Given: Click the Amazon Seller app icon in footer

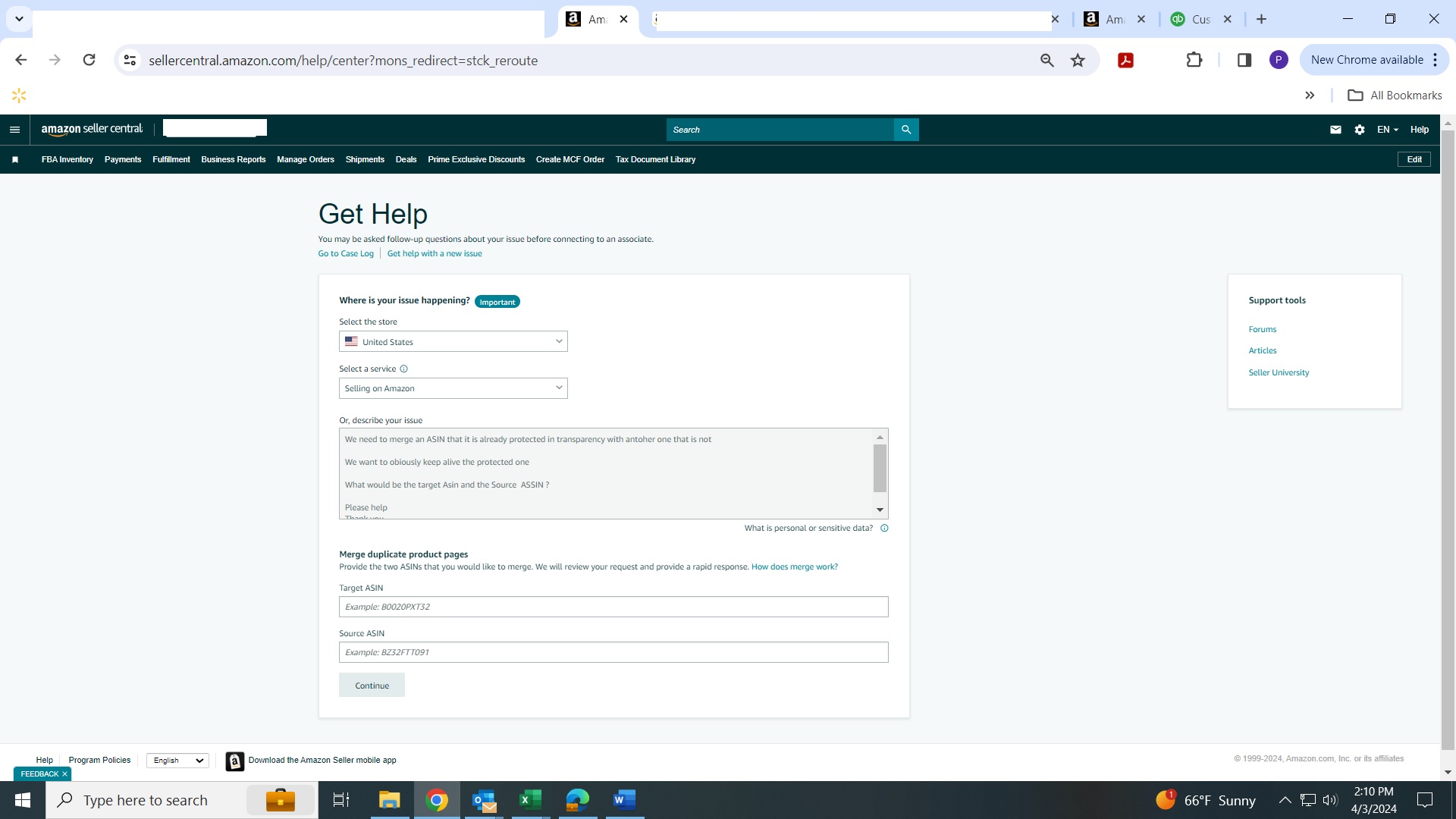Looking at the screenshot, I should 235,761.
